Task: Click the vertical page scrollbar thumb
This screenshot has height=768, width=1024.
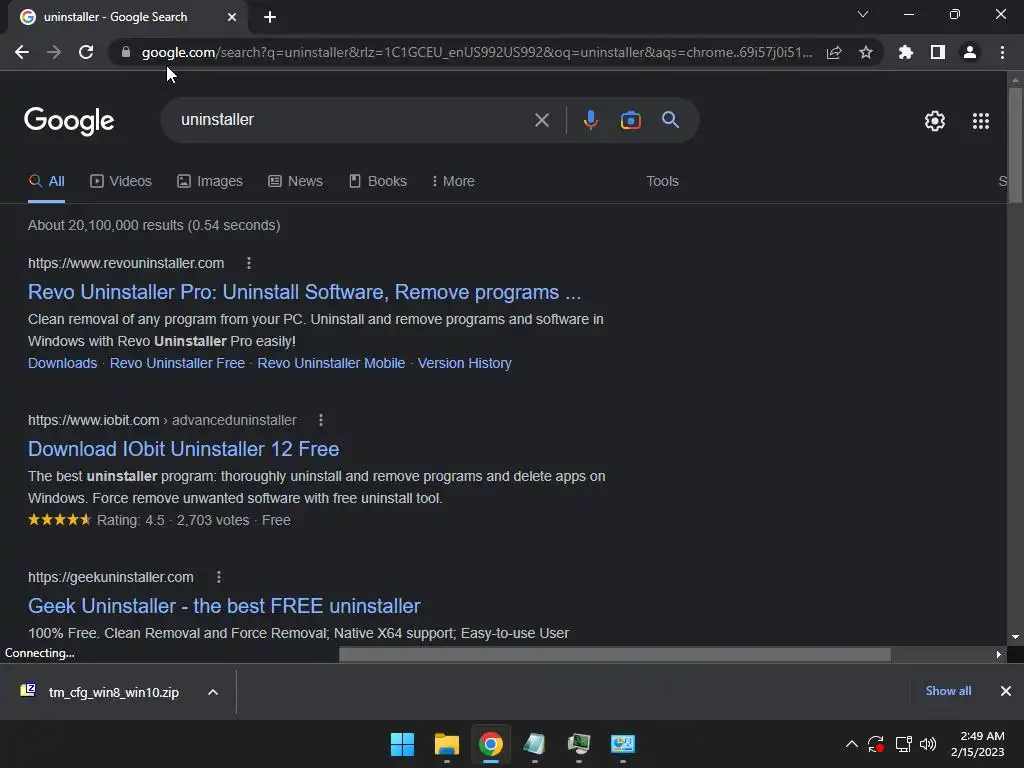Action: point(1015,145)
